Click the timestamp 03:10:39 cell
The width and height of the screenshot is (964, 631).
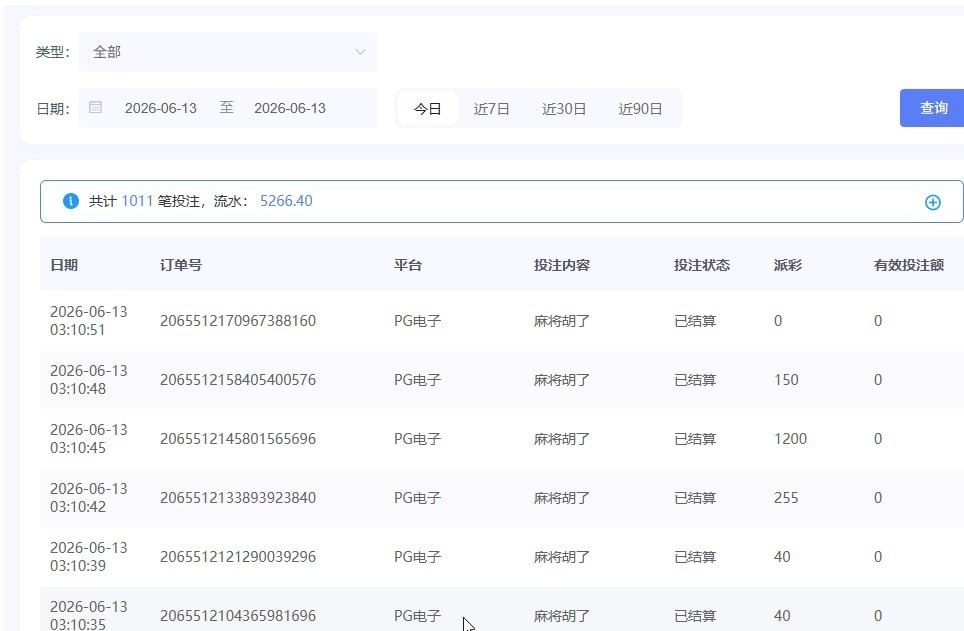tap(89, 557)
